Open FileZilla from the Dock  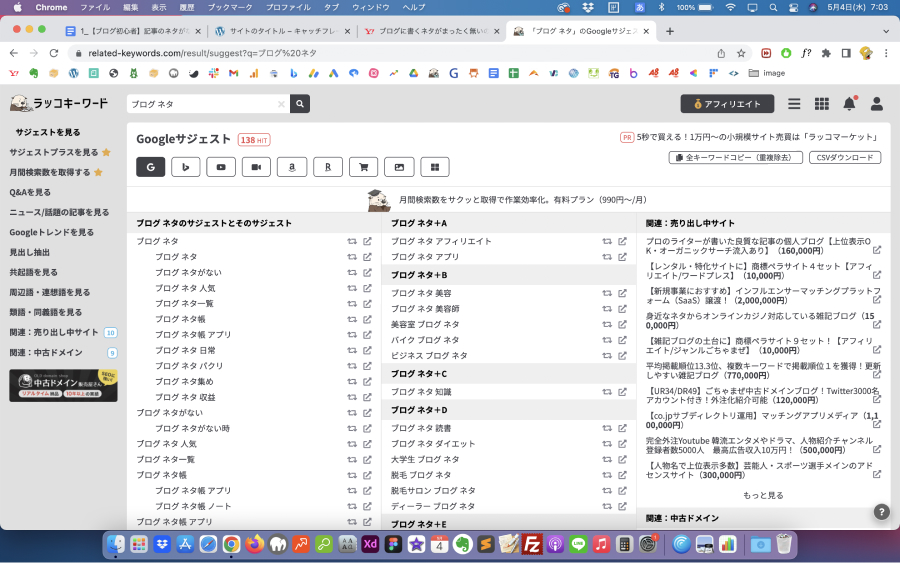click(532, 544)
